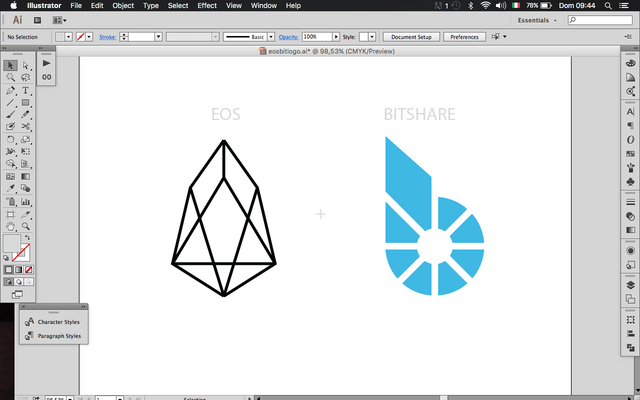
Task: Enable Draw Behind mode
Action: tap(18, 282)
